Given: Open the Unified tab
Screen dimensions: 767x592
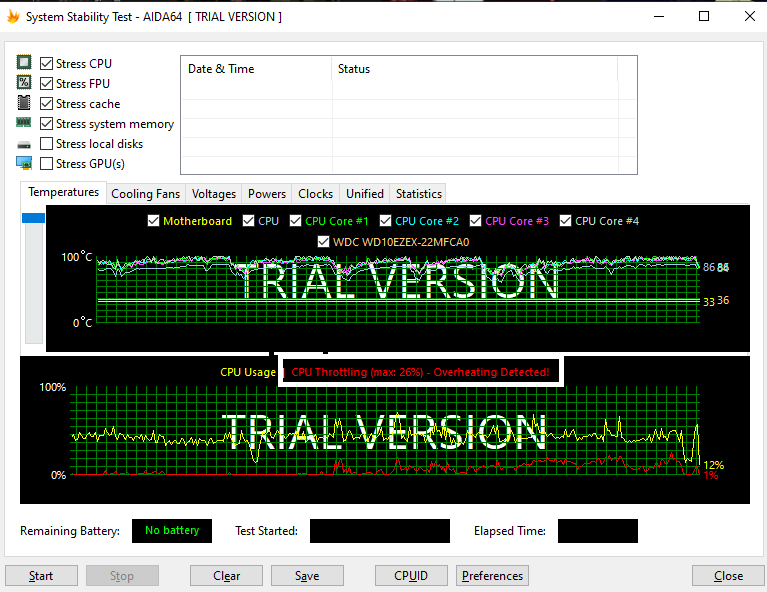Looking at the screenshot, I should click(x=365, y=194).
